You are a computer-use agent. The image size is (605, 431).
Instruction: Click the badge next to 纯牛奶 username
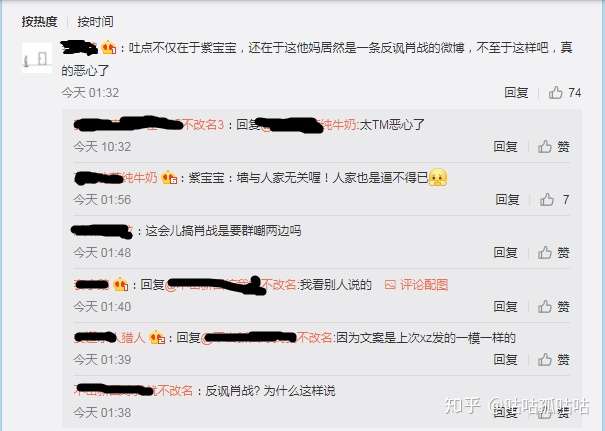tap(169, 178)
